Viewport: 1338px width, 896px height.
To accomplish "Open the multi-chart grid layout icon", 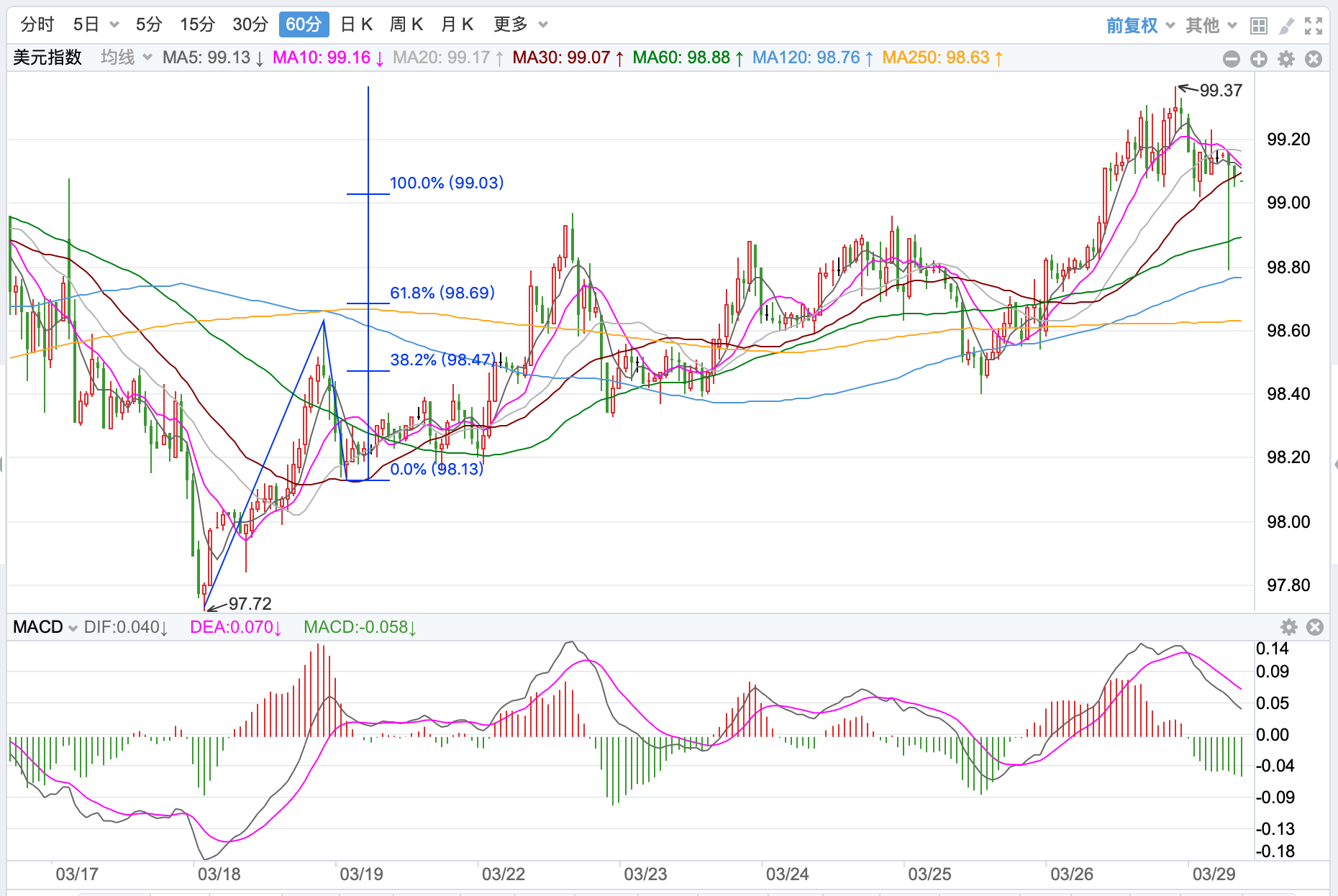I will coord(1258,26).
